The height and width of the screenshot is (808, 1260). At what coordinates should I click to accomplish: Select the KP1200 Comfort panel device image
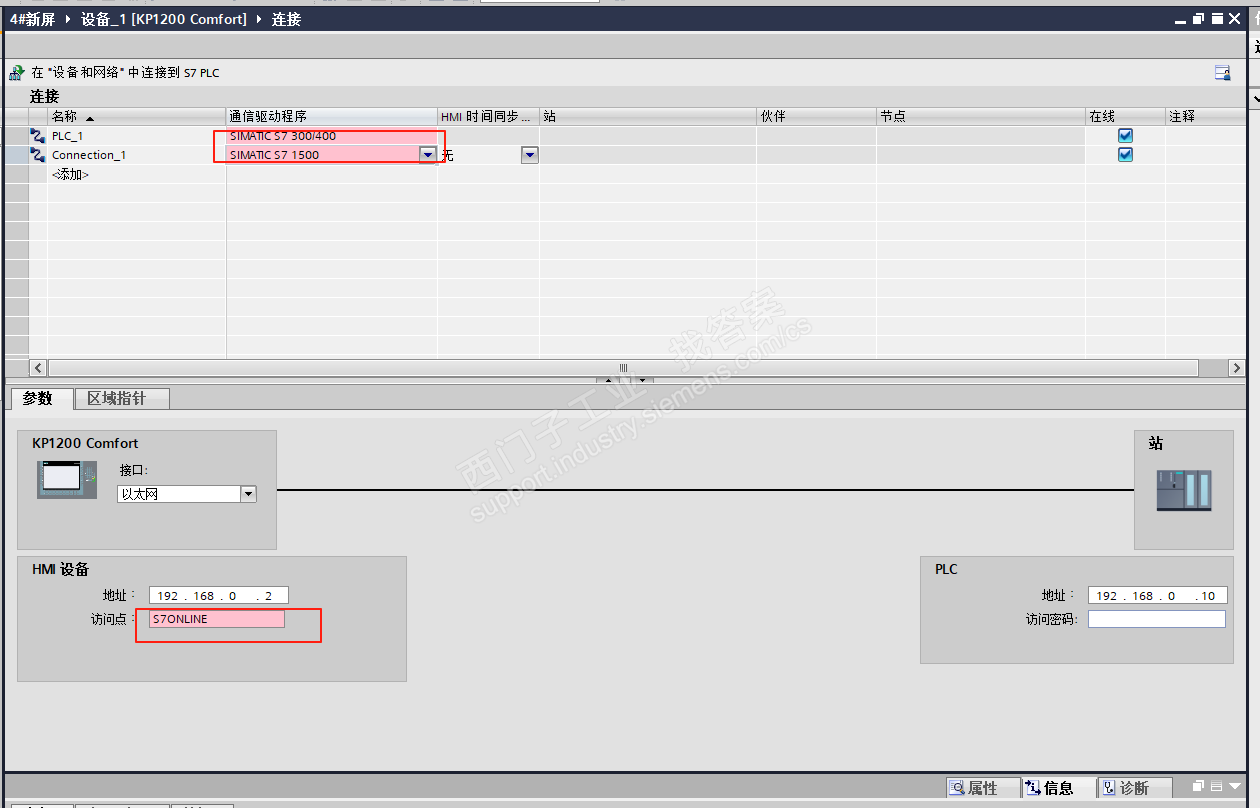[67, 479]
